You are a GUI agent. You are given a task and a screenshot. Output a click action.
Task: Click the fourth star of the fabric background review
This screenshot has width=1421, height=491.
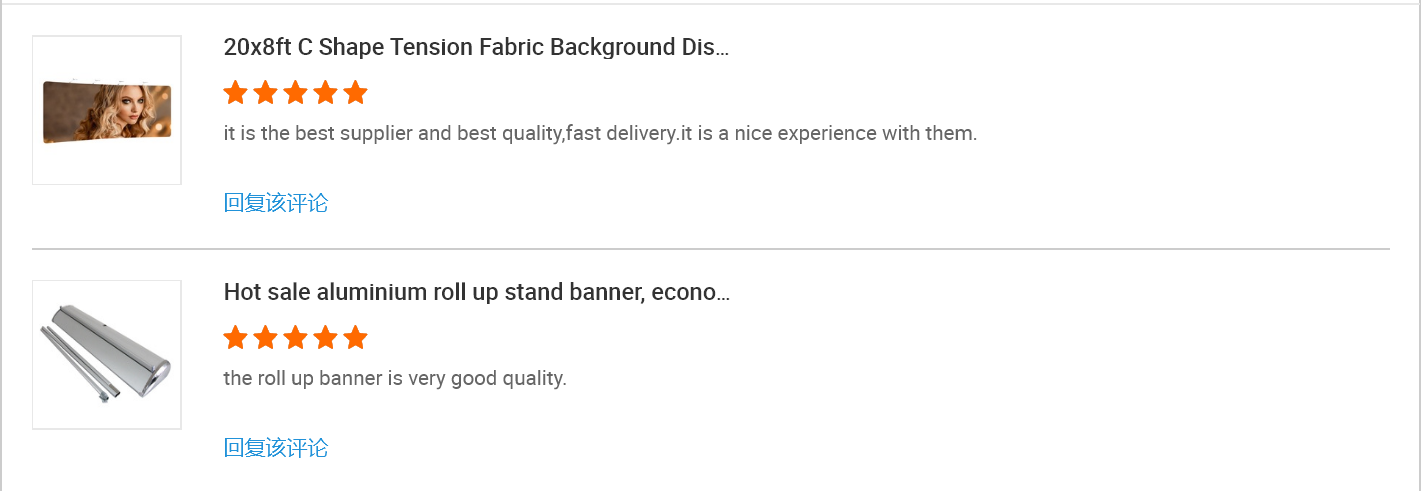(325, 93)
